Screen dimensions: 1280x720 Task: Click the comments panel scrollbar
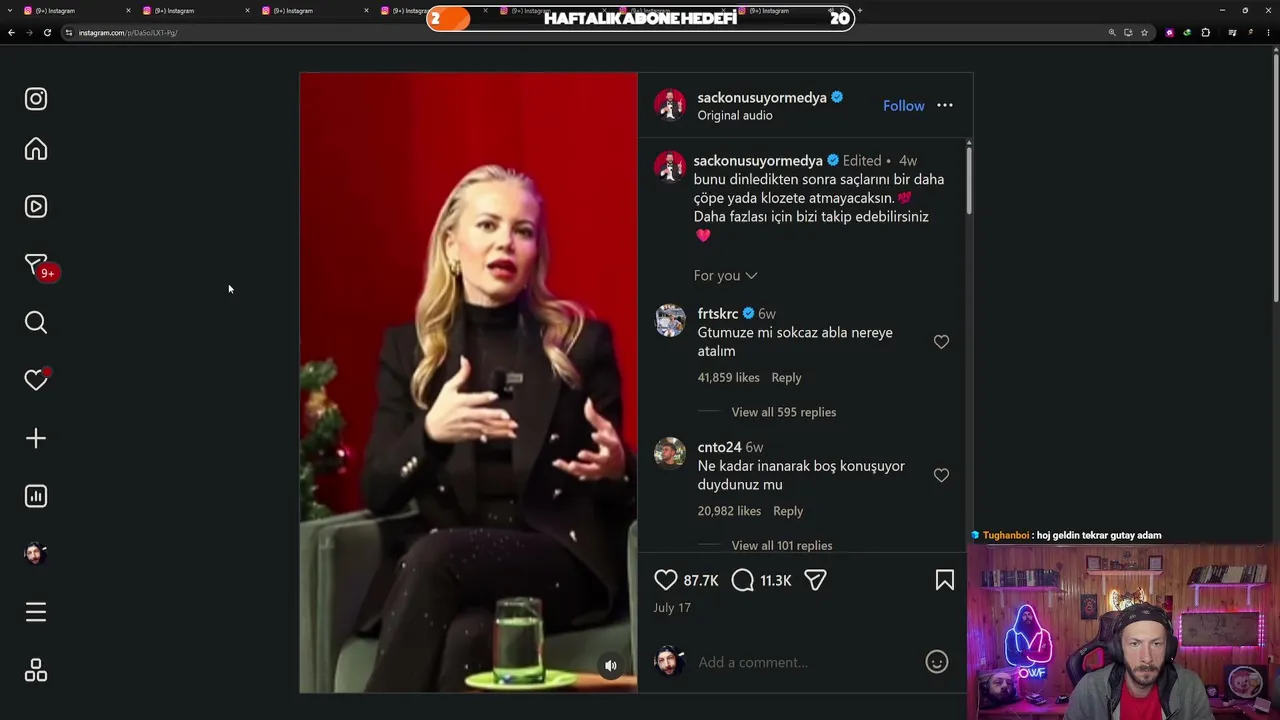[968, 180]
